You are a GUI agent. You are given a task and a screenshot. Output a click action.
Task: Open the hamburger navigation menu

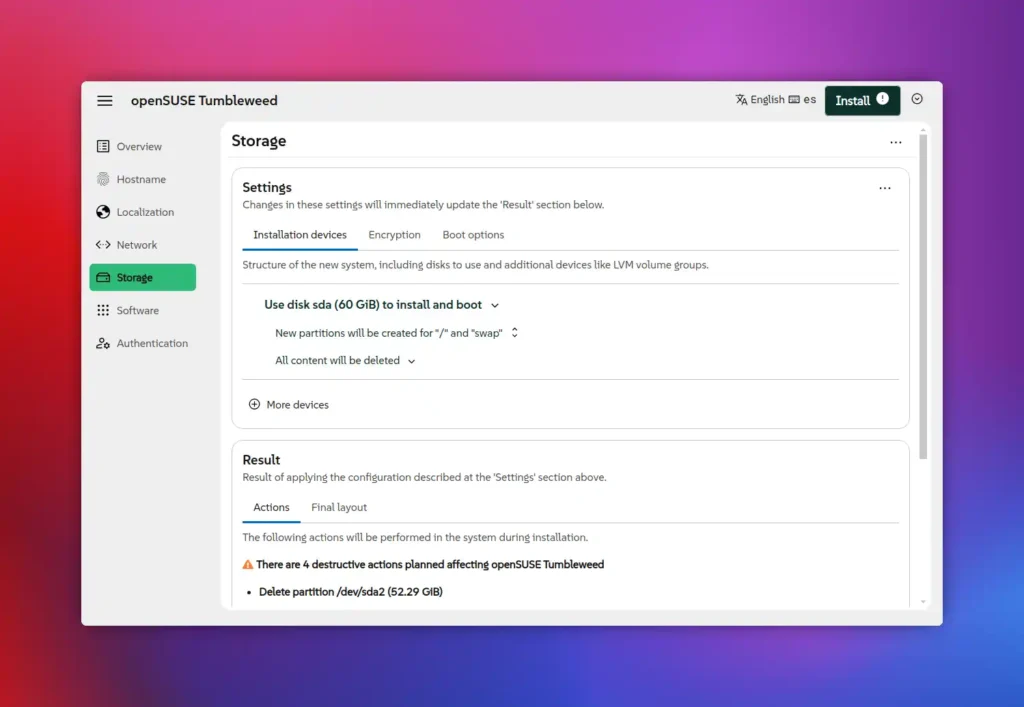click(x=105, y=100)
